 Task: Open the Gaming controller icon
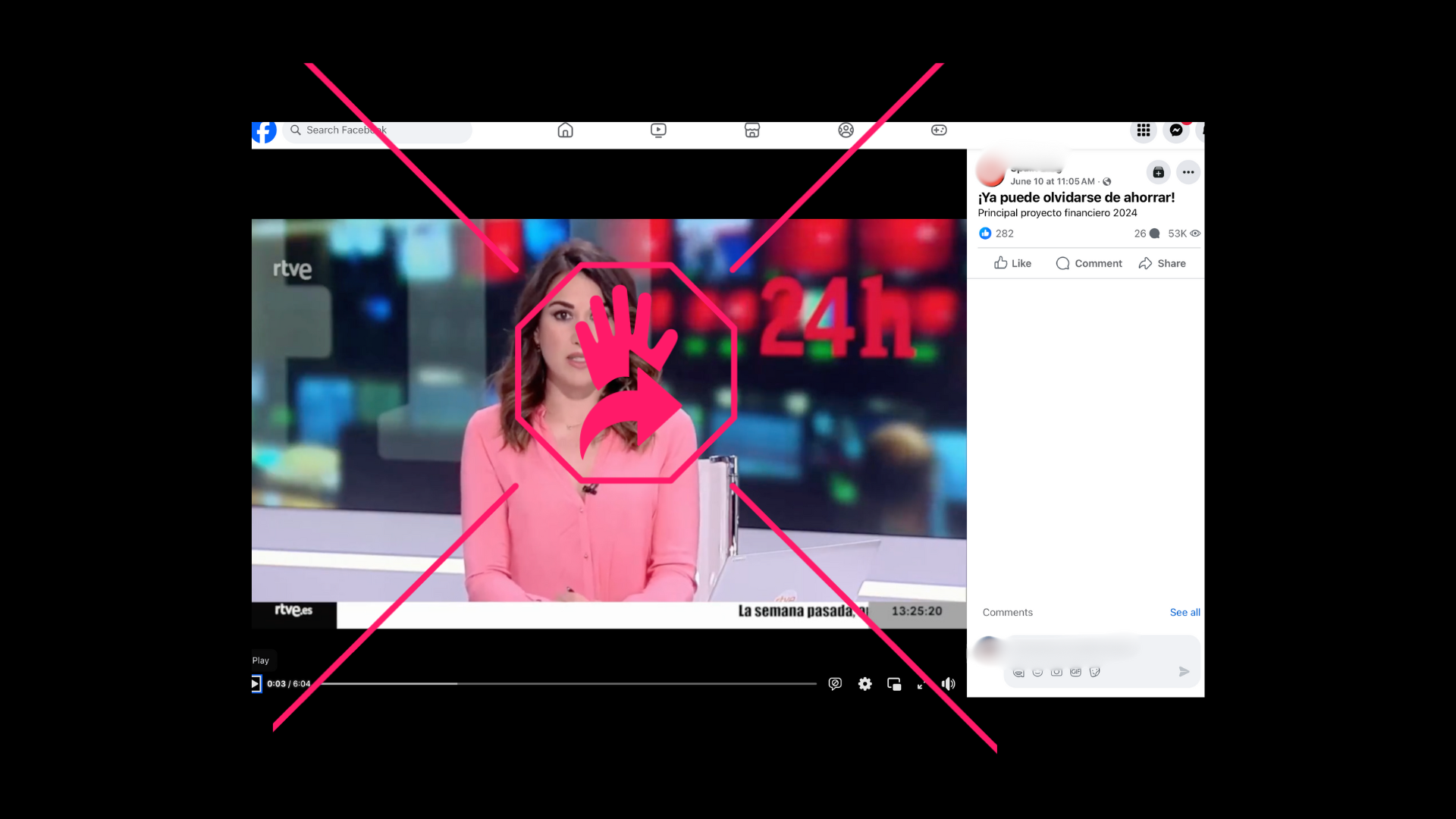point(939,130)
